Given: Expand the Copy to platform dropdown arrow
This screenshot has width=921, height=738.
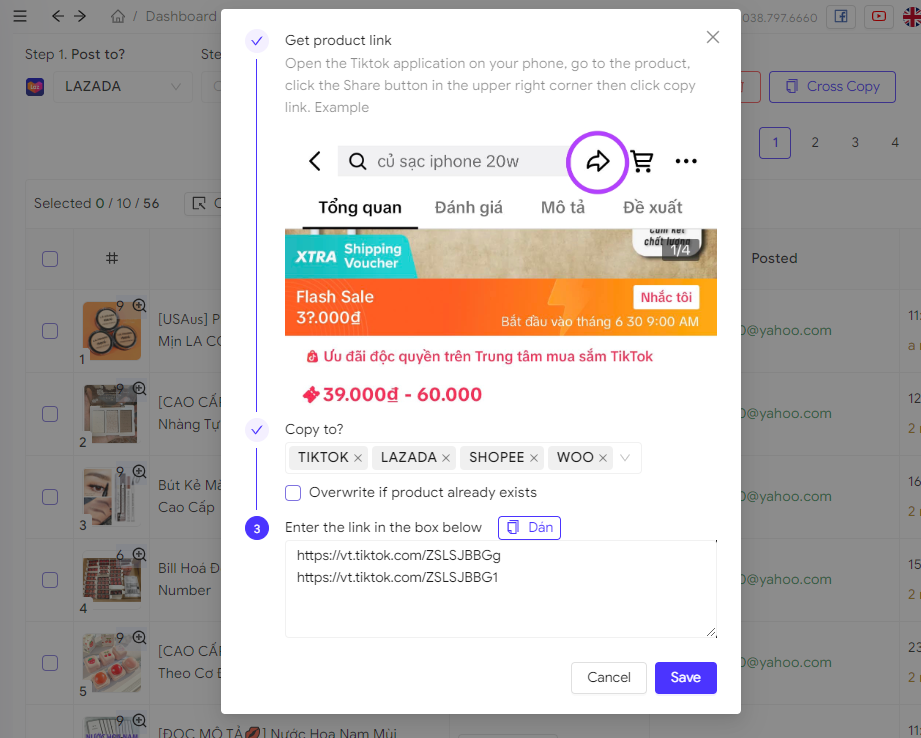Looking at the screenshot, I should coord(625,458).
